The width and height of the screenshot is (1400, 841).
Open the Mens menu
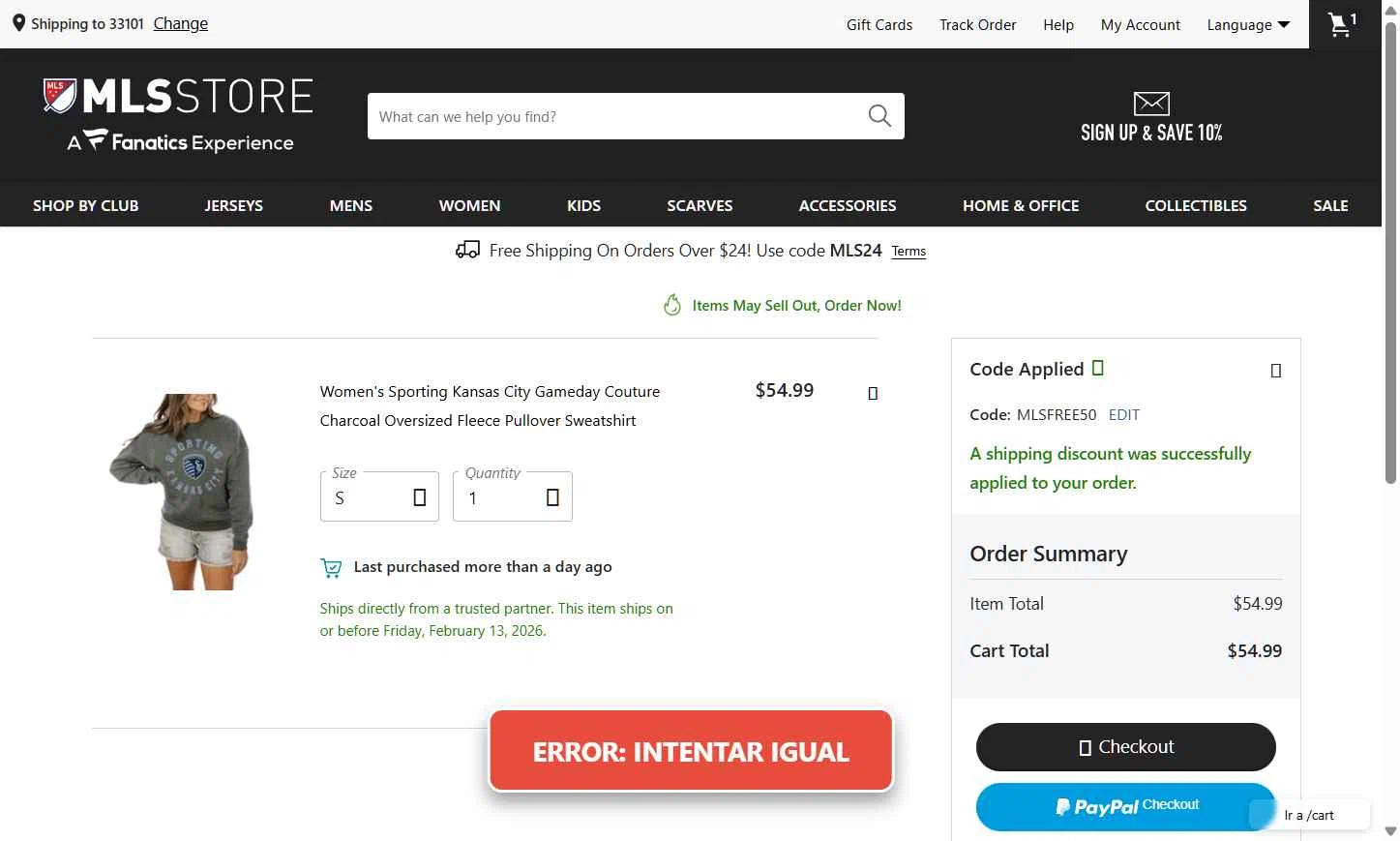tap(351, 205)
